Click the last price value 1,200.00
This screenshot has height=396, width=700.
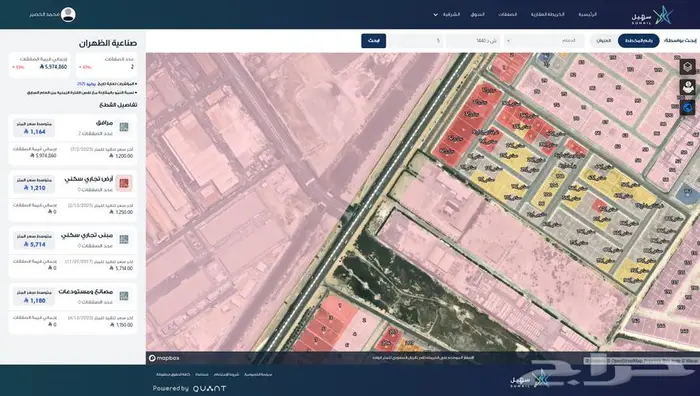[121, 156]
